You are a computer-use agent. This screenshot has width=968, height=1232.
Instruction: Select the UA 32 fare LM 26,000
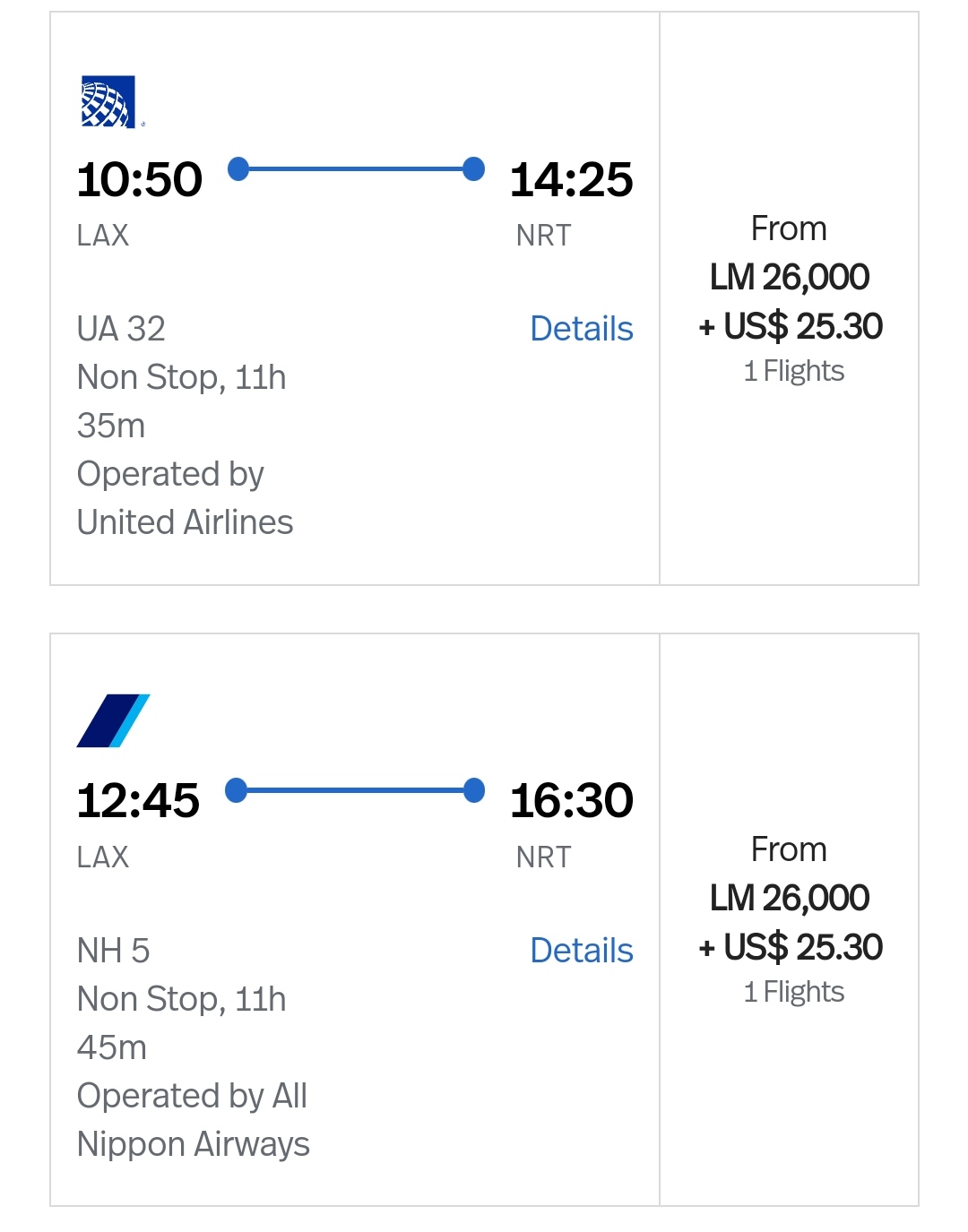(789, 278)
